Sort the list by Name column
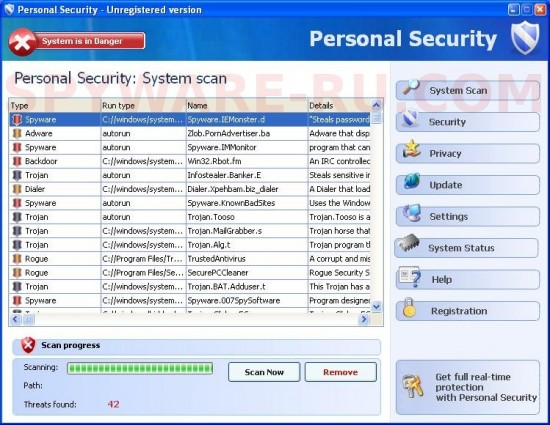 coord(247,106)
